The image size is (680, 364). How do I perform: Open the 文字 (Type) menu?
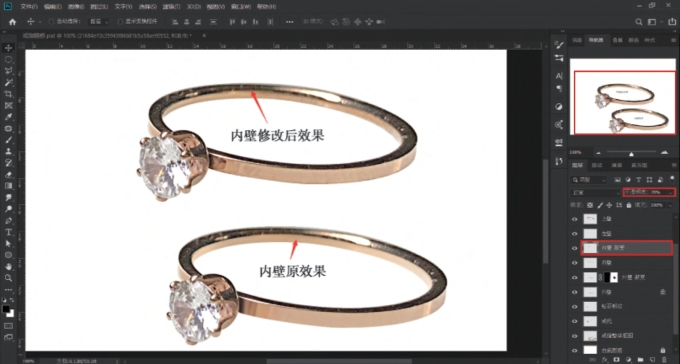coord(124,7)
